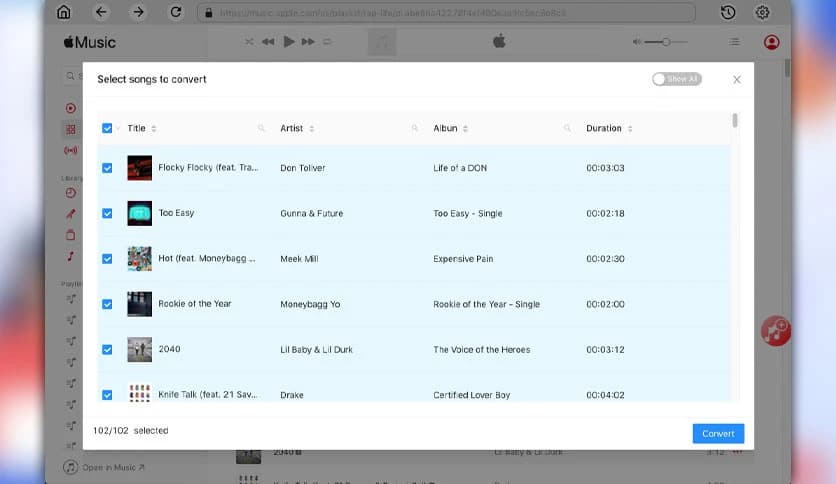Skip to next track
The width and height of the screenshot is (836, 484).
(308, 42)
